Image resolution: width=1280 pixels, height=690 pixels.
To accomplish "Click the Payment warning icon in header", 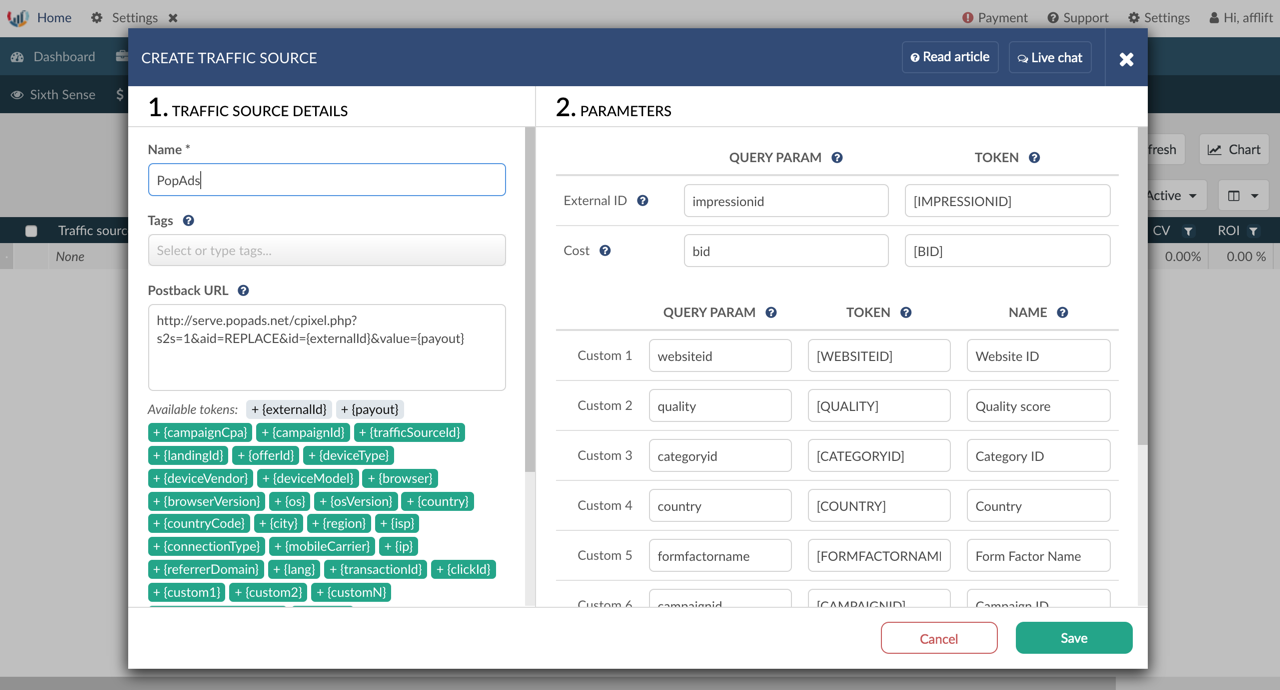I will pyautogui.click(x=967, y=18).
